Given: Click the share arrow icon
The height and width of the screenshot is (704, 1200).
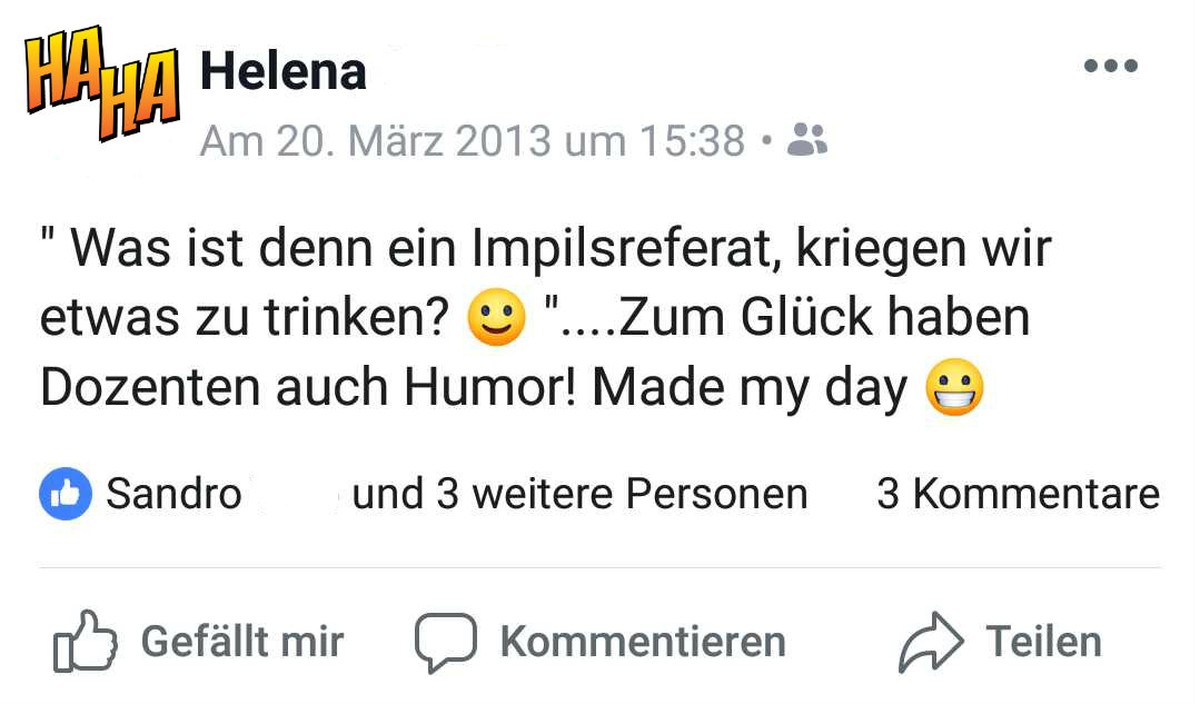Looking at the screenshot, I should (x=931, y=642).
